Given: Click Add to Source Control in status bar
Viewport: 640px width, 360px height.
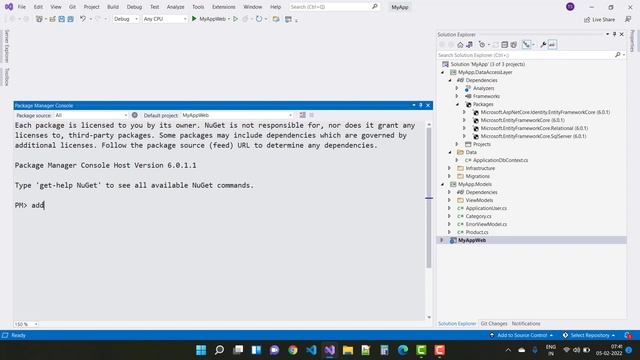Looking at the screenshot, I should [522, 336].
